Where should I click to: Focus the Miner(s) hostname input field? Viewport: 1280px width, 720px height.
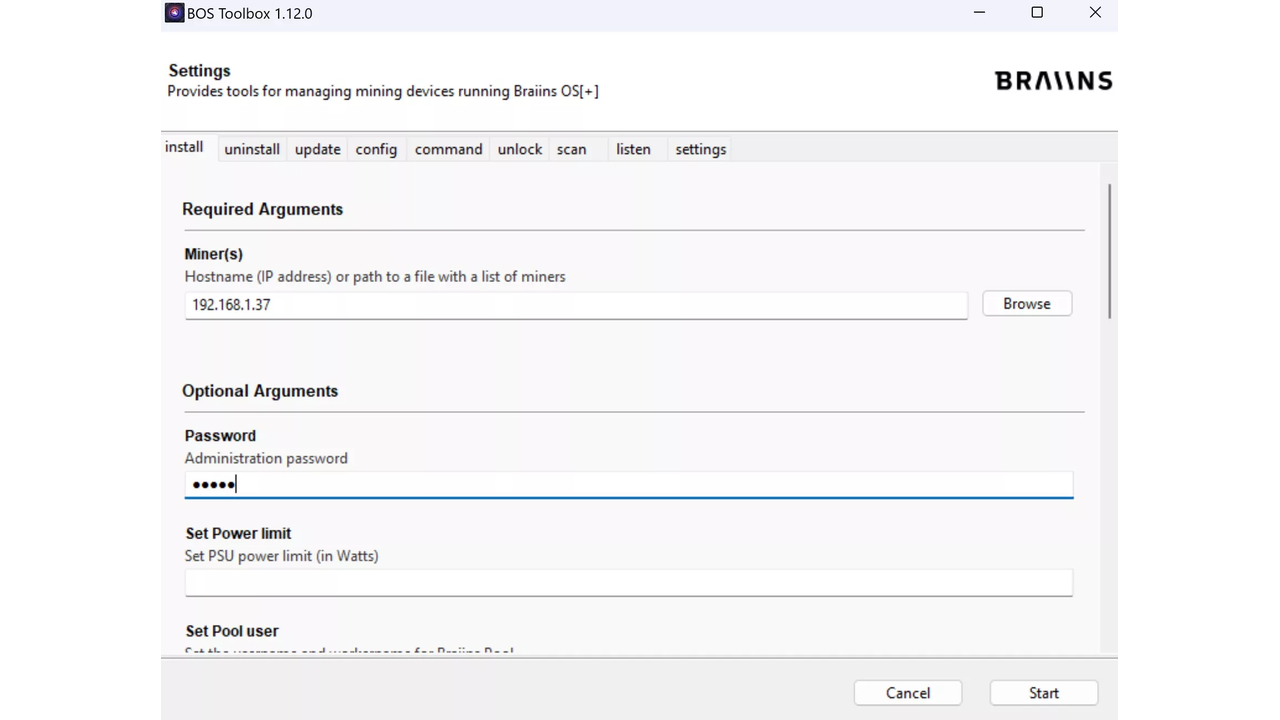tap(576, 305)
